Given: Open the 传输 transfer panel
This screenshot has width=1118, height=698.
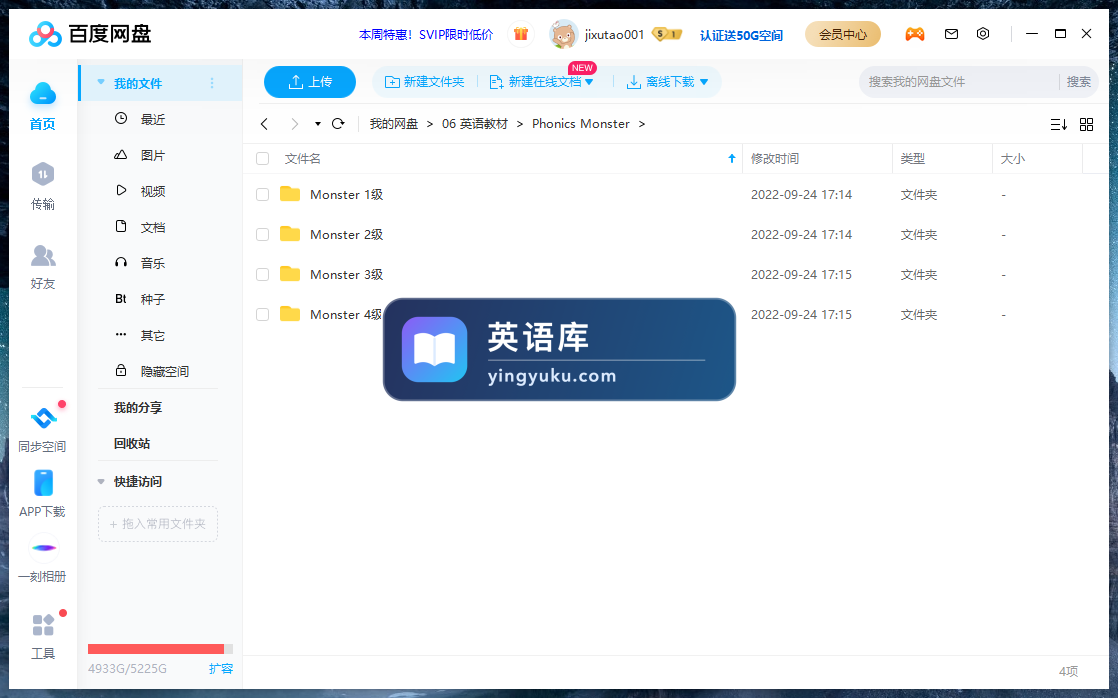Looking at the screenshot, I should click(43, 186).
